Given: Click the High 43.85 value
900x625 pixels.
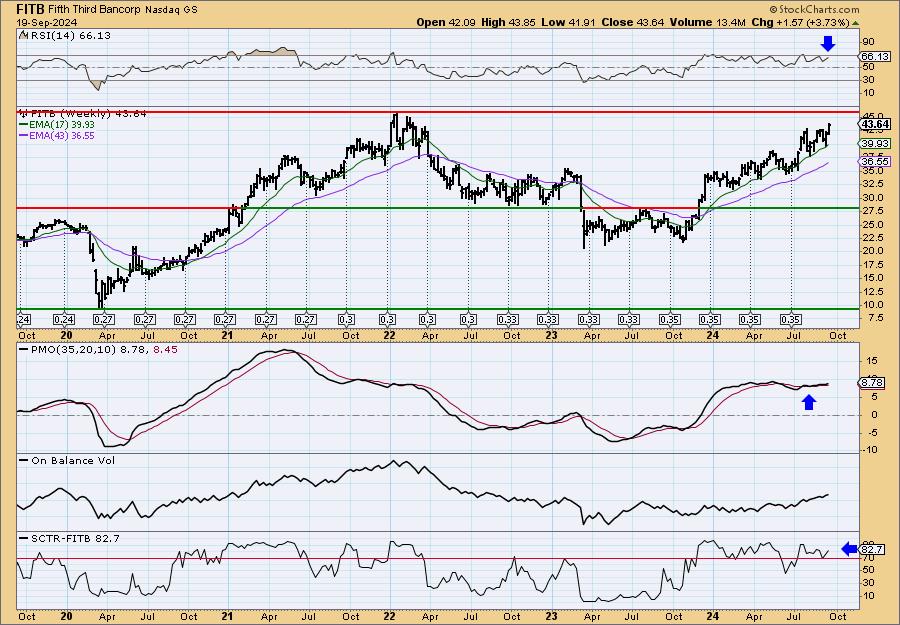Looking at the screenshot, I should 508,22.
